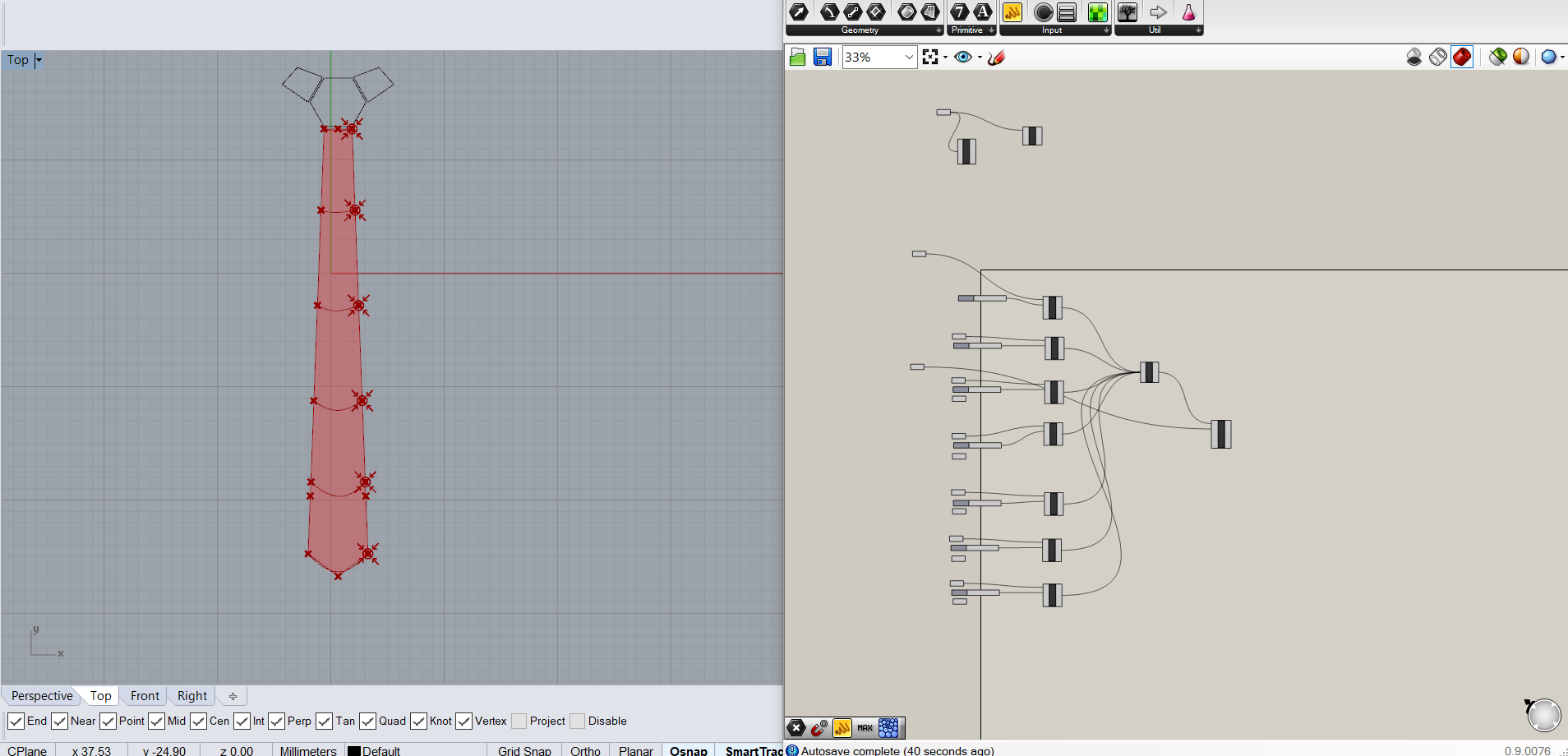Click the blue preview mesh quality icon
1568x756 pixels.
click(1548, 57)
